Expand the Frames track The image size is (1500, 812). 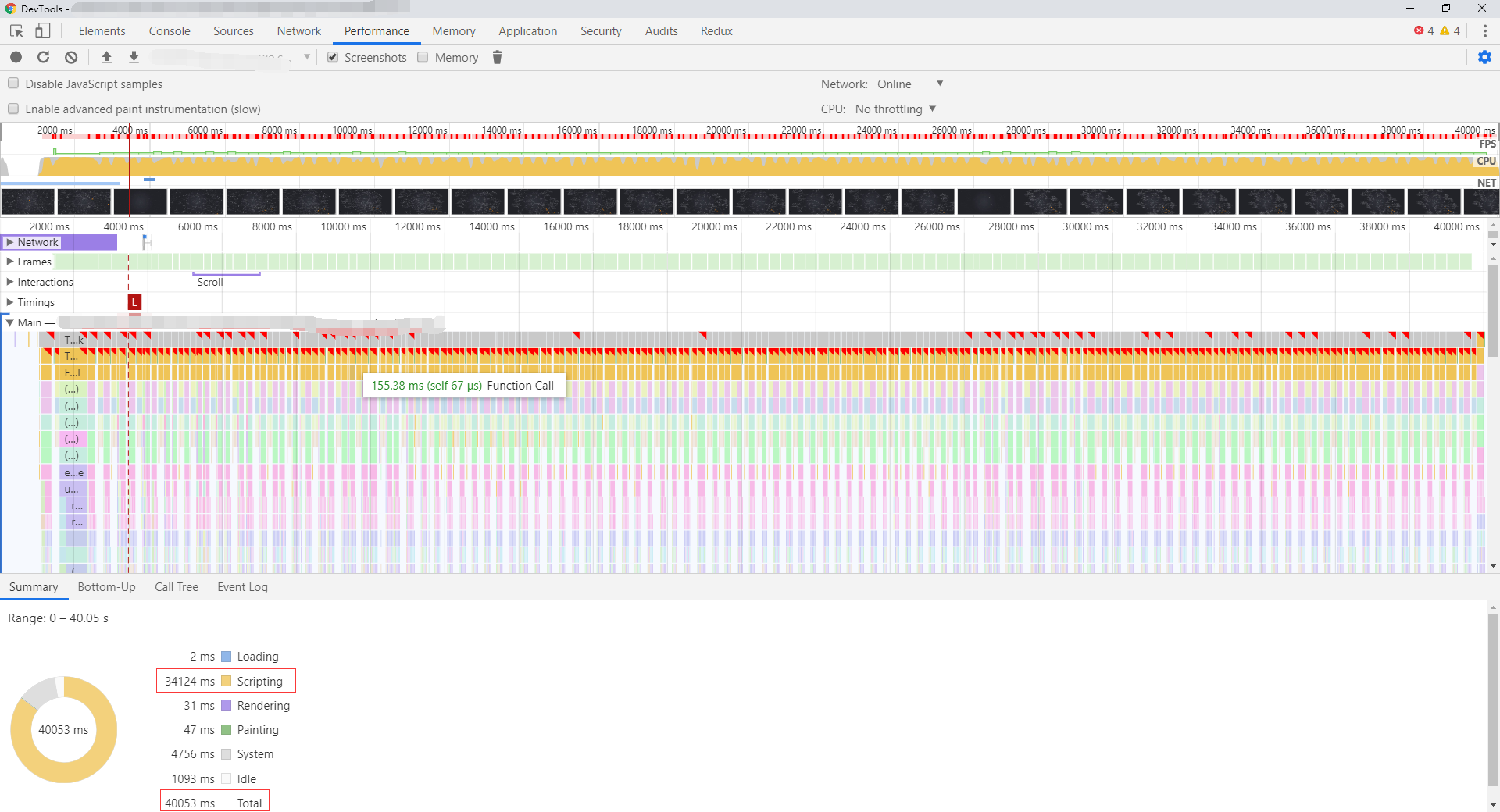click(x=10, y=262)
